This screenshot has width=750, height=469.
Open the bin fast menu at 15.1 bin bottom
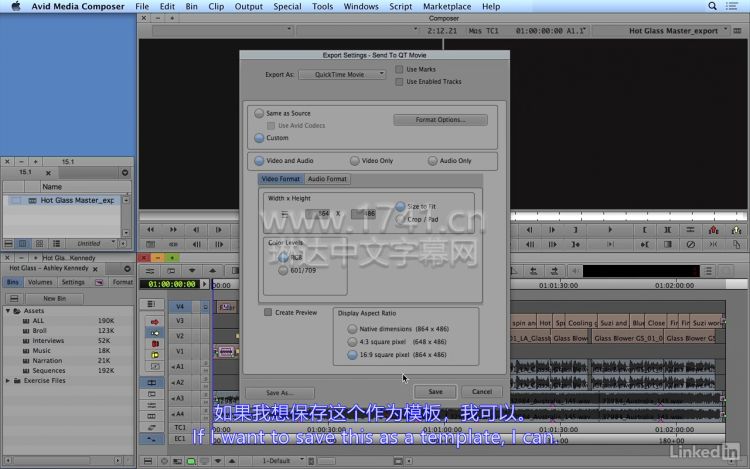(8, 244)
